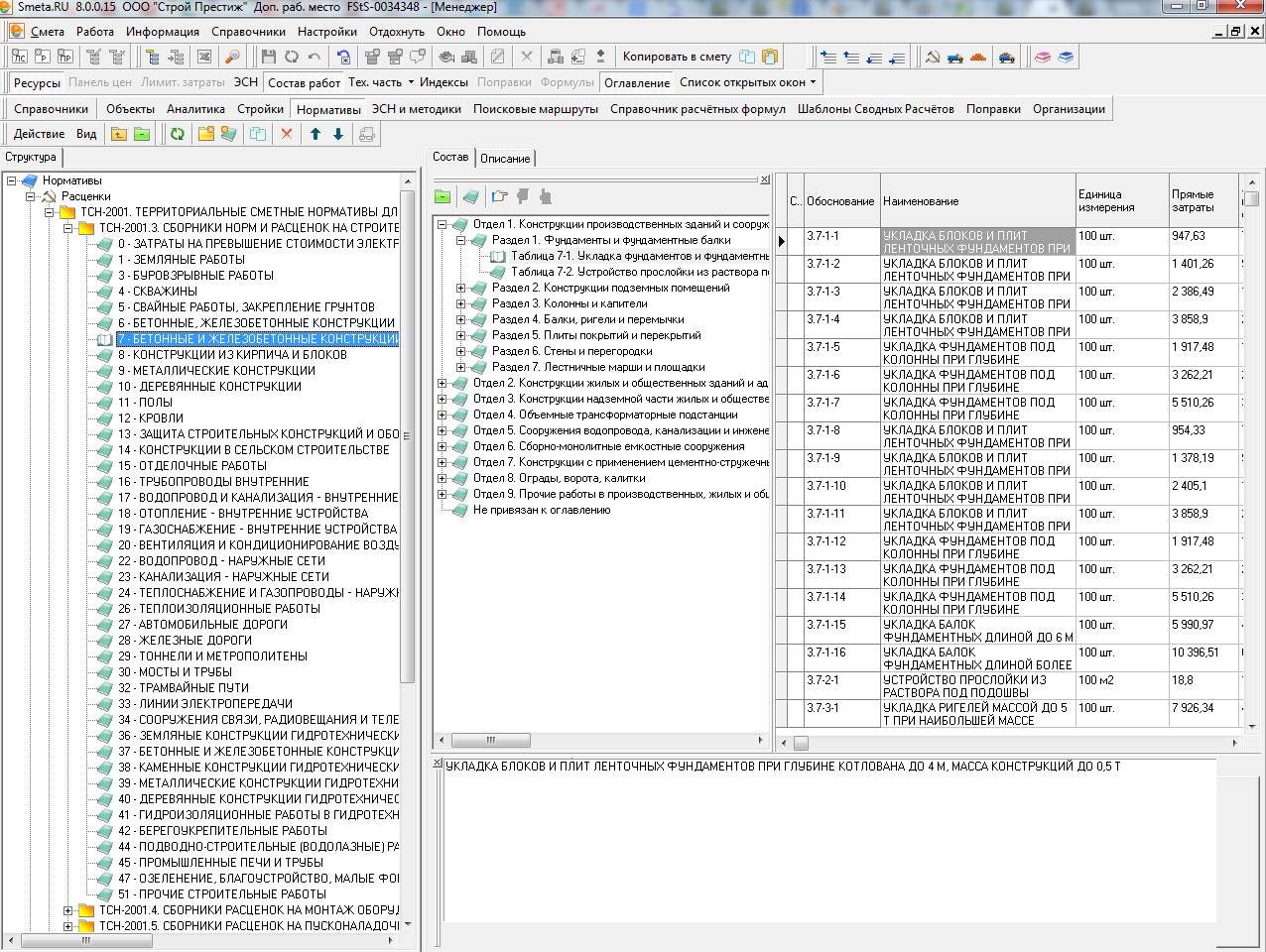The width and height of the screenshot is (1266, 952).
Task: Click the blue move-up arrow icon
Action: pos(316,134)
